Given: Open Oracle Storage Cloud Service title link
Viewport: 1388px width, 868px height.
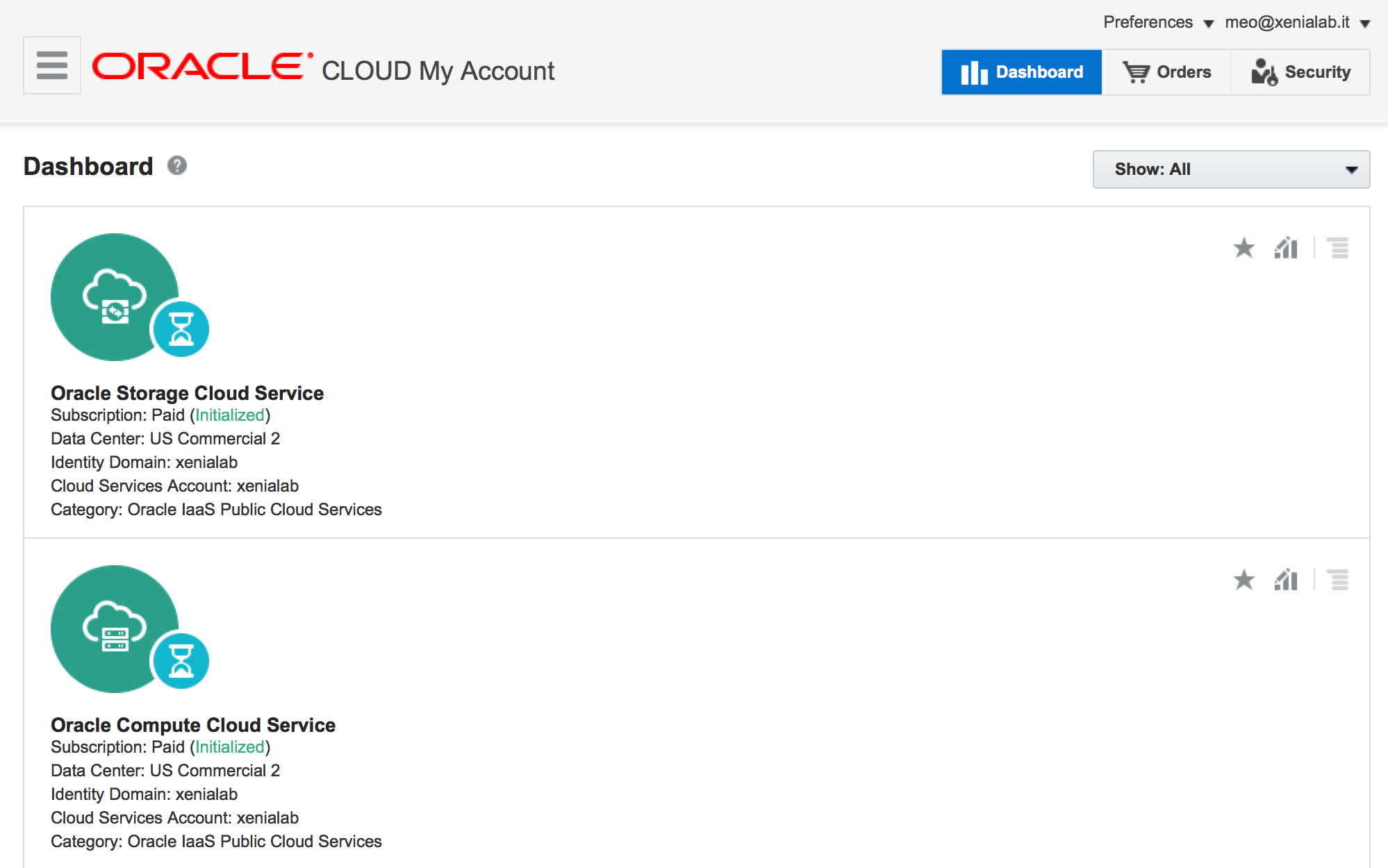Looking at the screenshot, I should pos(187,393).
